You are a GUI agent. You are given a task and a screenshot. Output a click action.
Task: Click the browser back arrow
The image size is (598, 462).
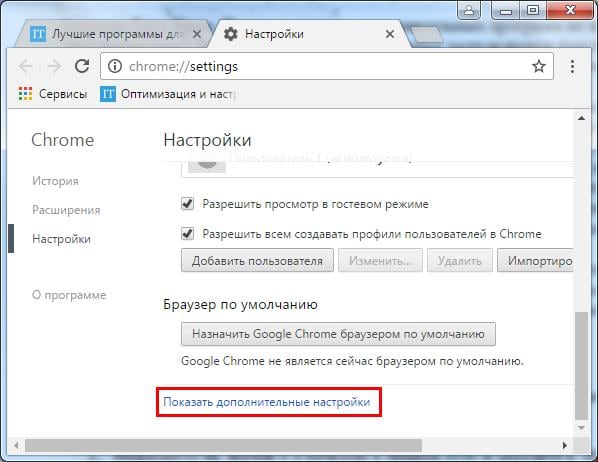[x=26, y=66]
